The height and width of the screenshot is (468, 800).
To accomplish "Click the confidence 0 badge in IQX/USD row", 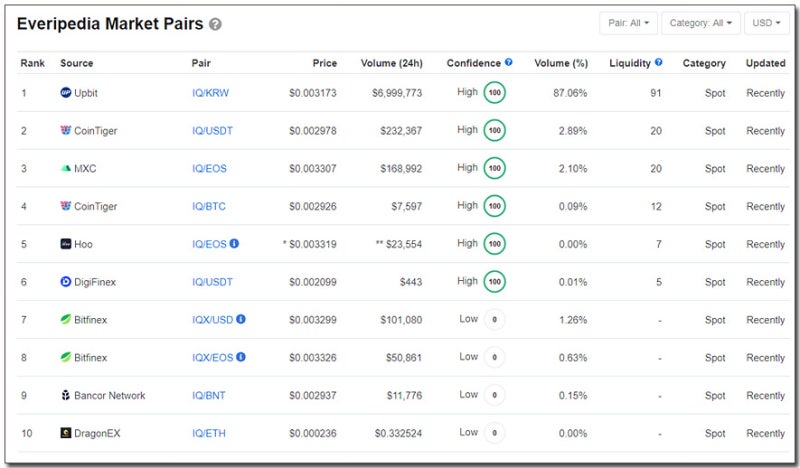I will (x=494, y=319).
